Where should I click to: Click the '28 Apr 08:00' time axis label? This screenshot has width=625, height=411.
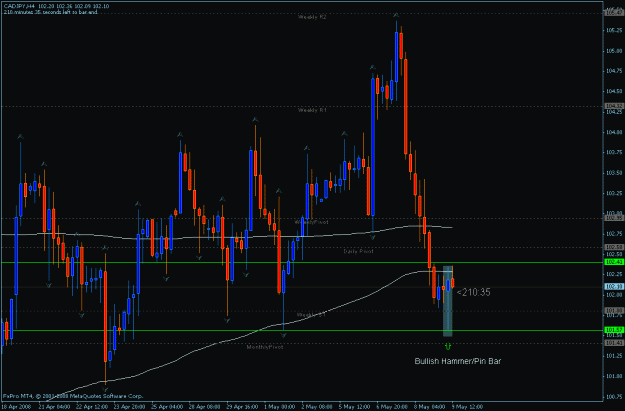(205, 407)
